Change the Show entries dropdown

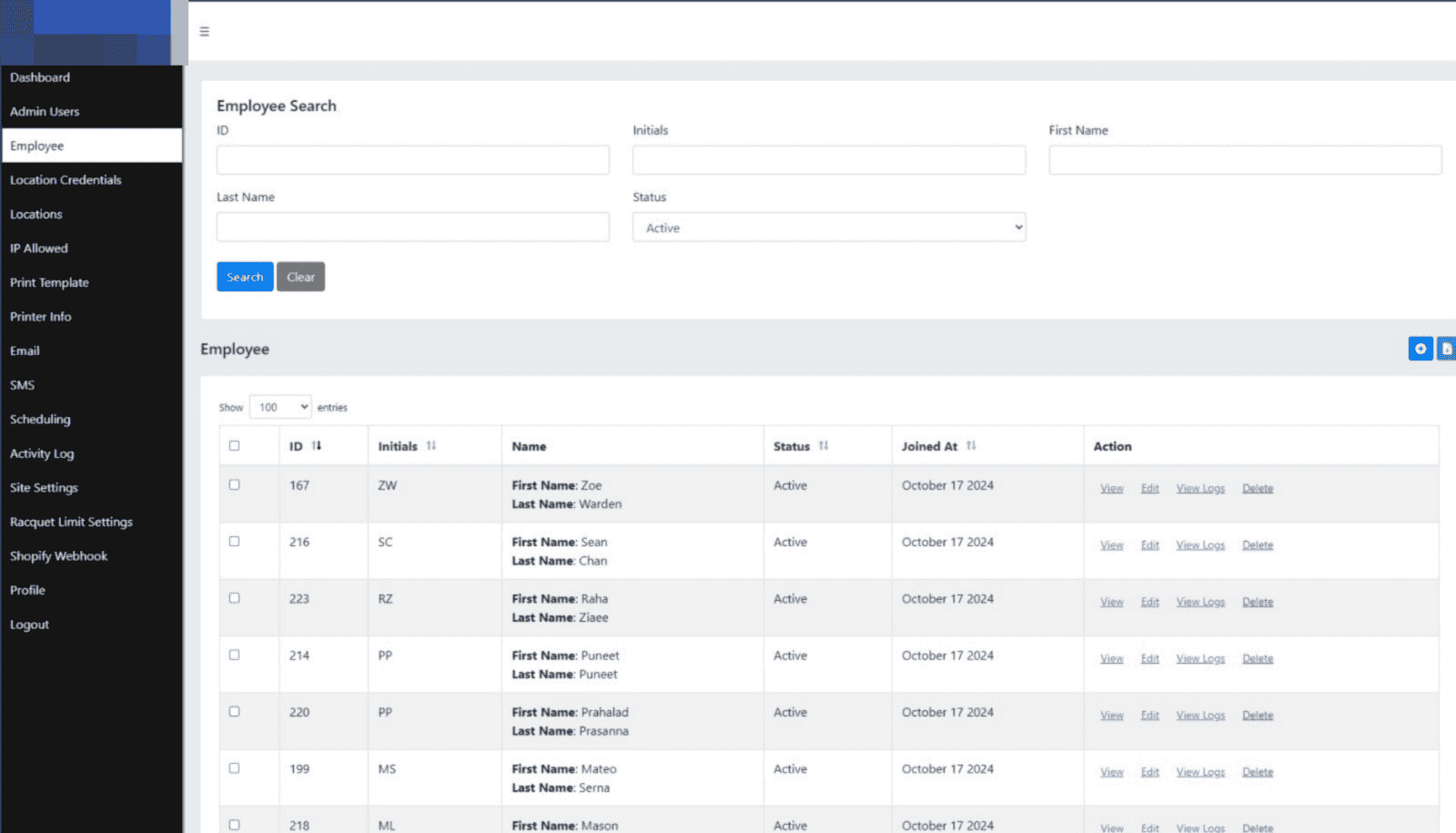280,407
